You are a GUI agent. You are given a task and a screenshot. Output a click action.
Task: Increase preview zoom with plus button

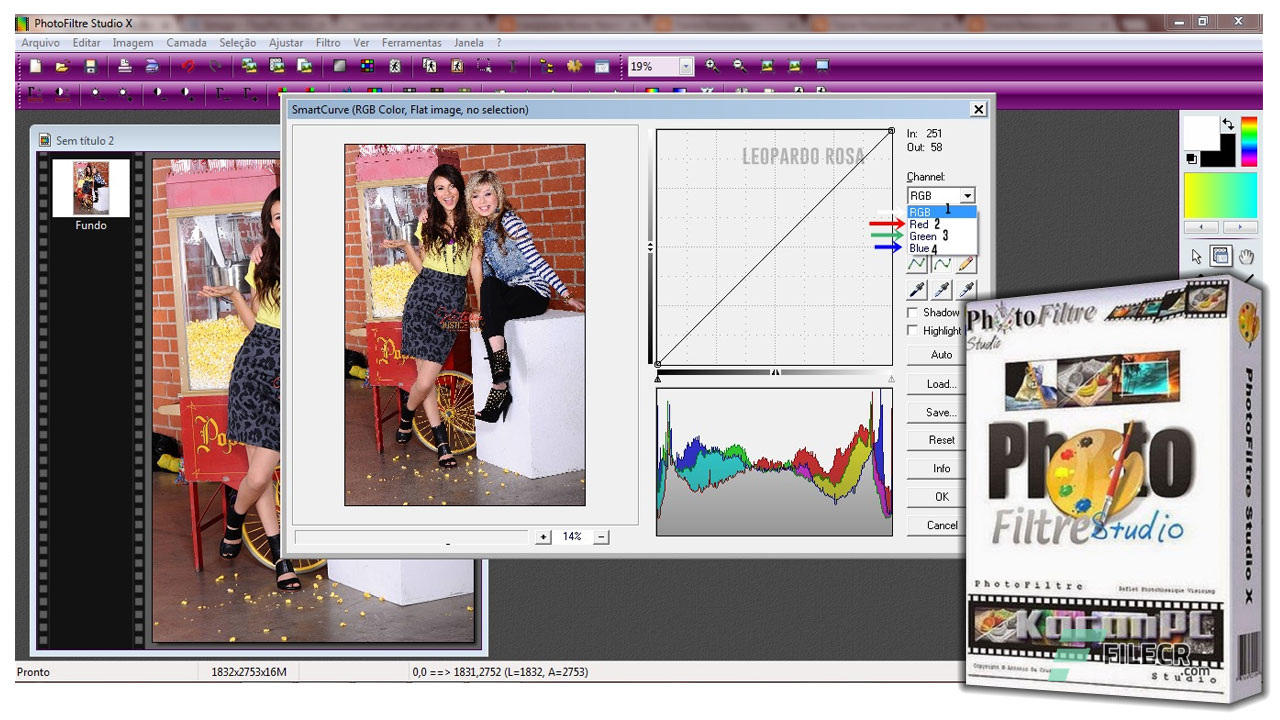pos(543,537)
